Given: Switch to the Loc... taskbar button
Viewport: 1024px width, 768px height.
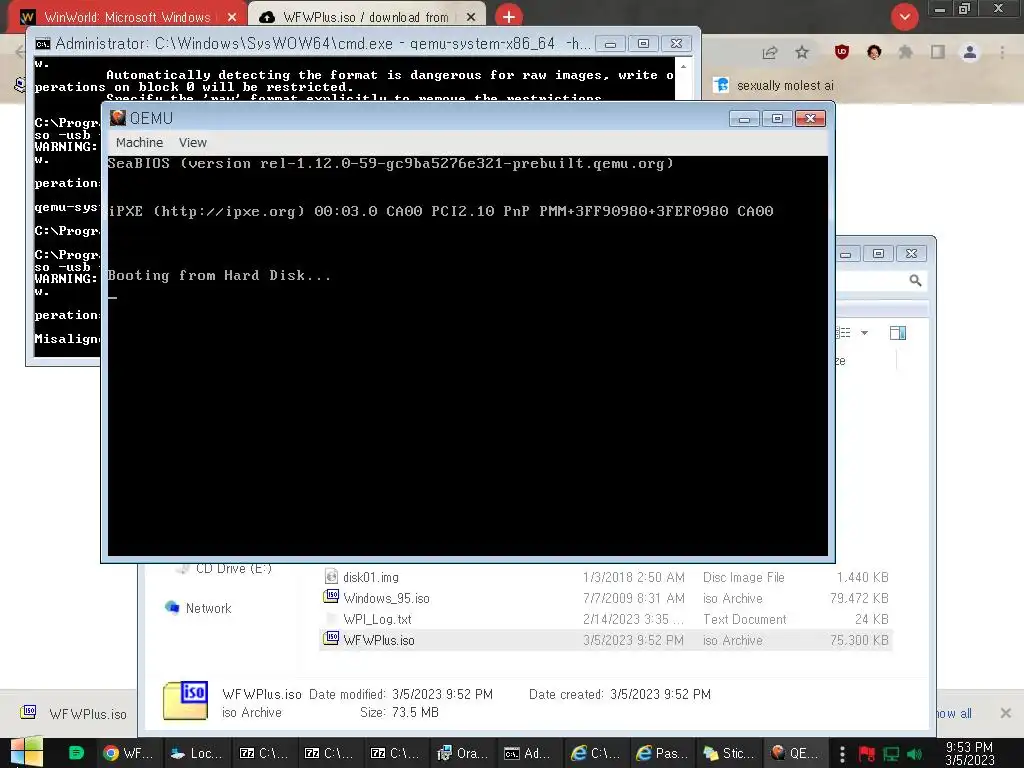Looking at the screenshot, I should coord(195,753).
